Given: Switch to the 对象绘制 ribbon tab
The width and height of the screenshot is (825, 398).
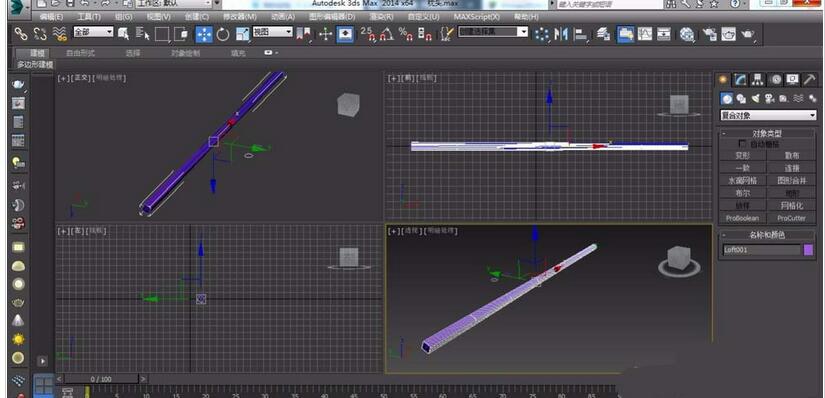Looking at the screenshot, I should coord(186,53).
